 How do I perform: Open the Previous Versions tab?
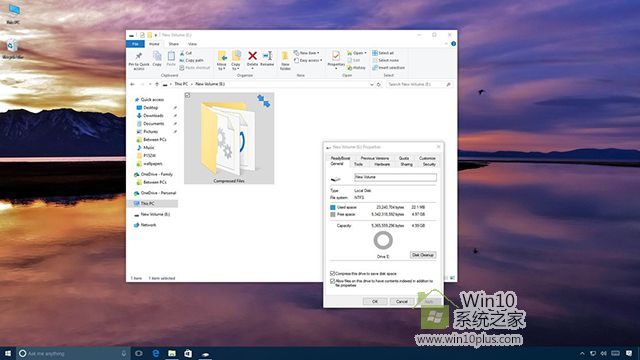(x=374, y=158)
